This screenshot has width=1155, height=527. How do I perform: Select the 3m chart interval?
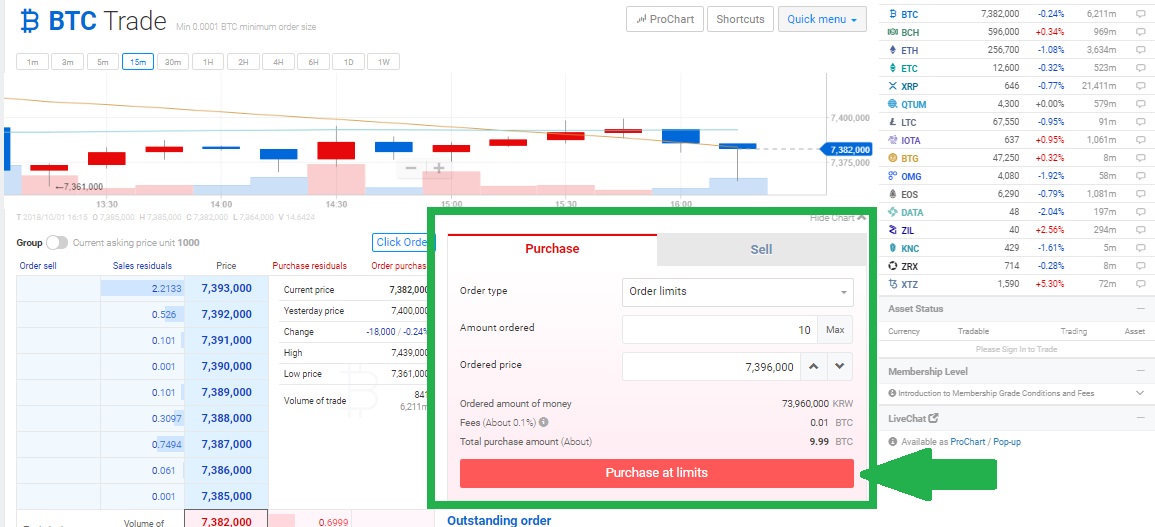(67, 62)
